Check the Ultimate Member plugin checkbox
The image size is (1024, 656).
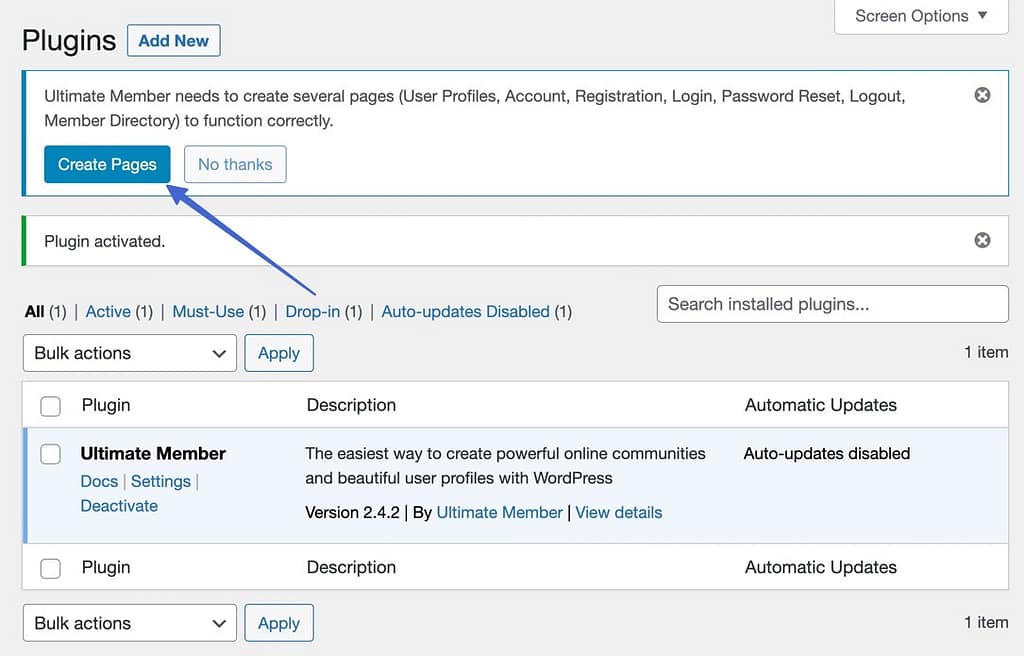(50, 453)
